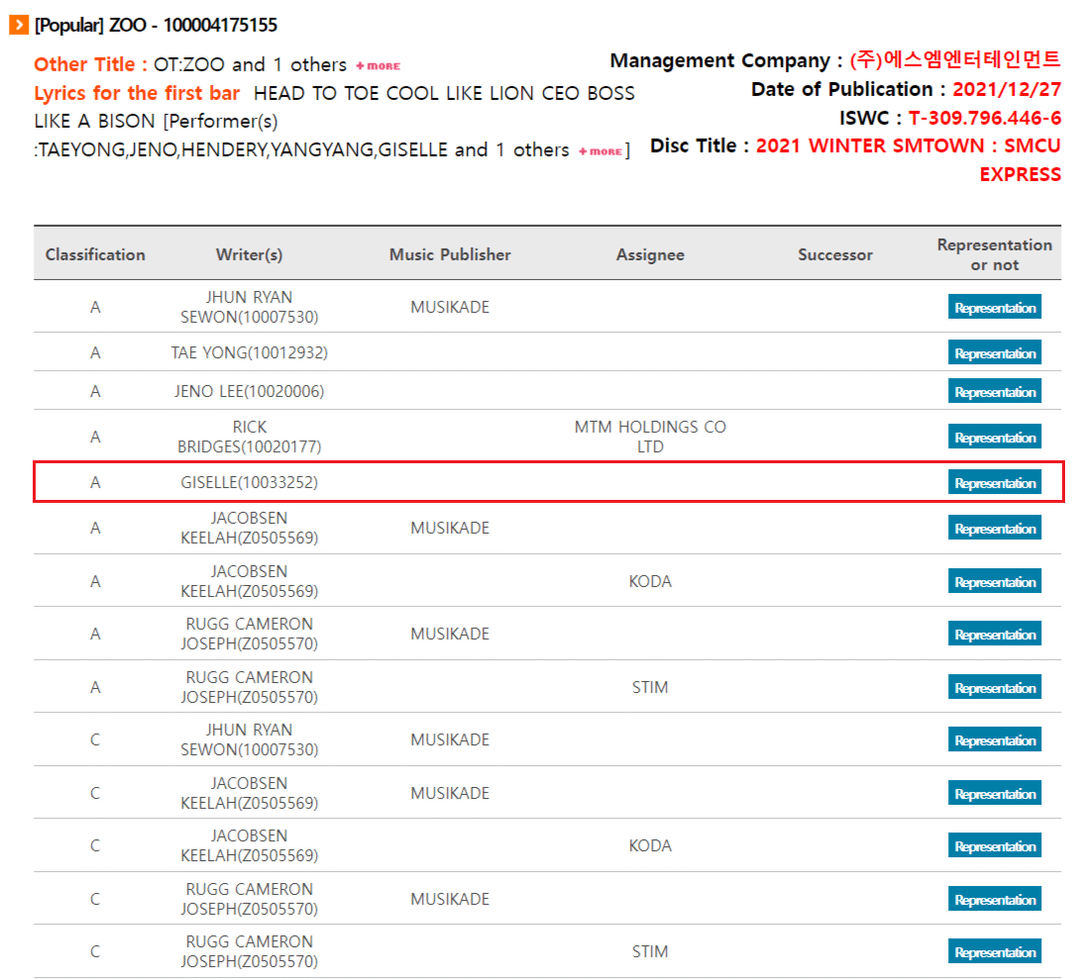The height and width of the screenshot is (979, 1080).
Task: Expand +more after the performers list
Action: tap(600, 151)
